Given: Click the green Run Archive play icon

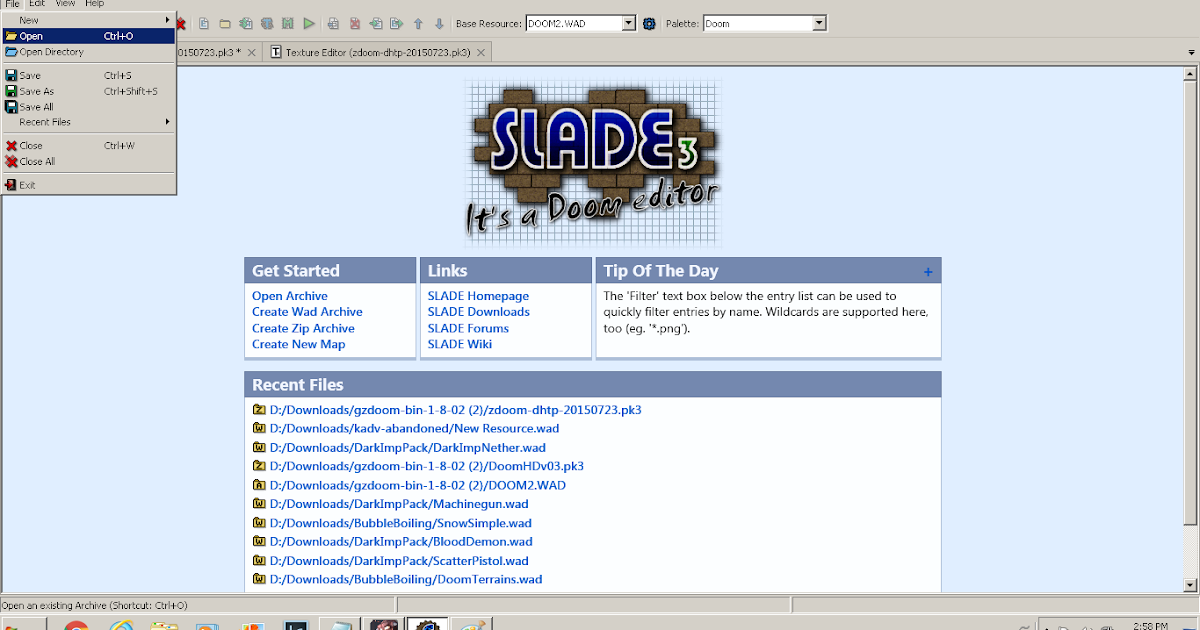Looking at the screenshot, I should click(x=309, y=23).
